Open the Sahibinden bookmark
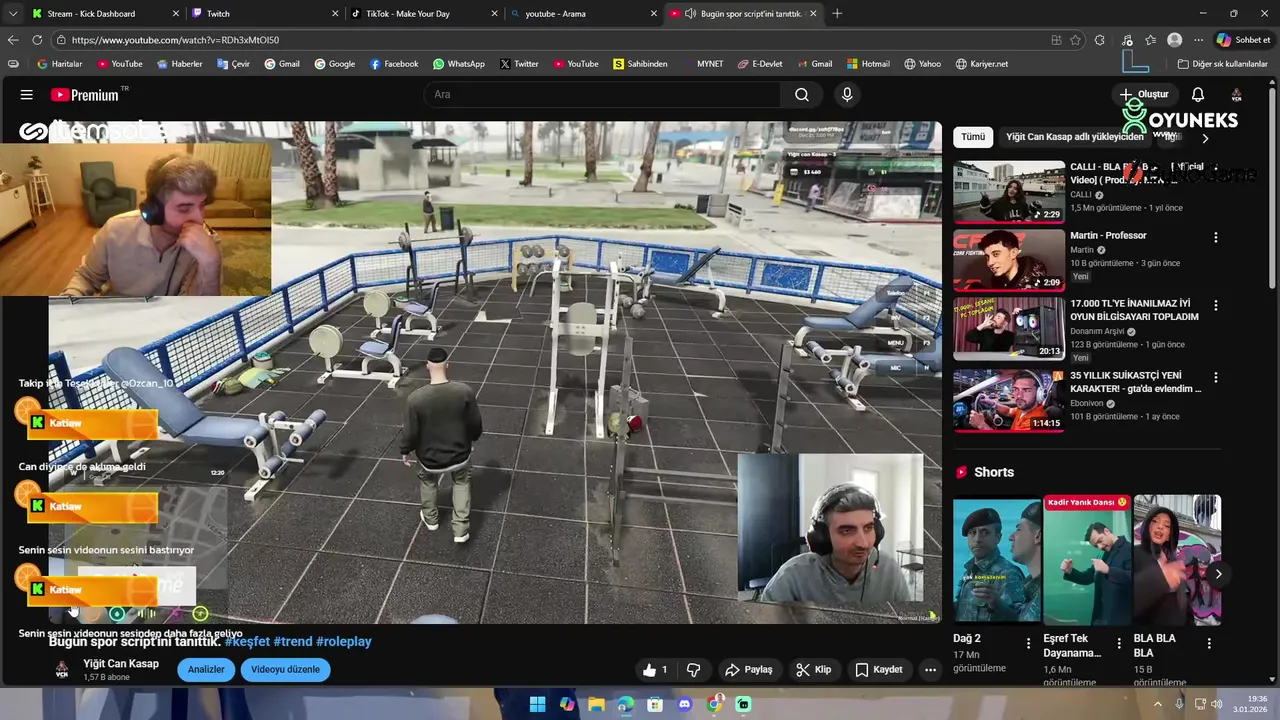Image resolution: width=1280 pixels, height=720 pixels. click(640, 64)
